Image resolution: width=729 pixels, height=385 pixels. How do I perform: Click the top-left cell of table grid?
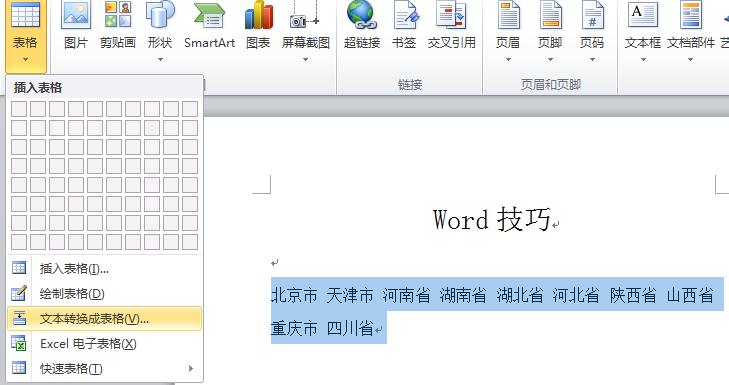[x=19, y=109]
